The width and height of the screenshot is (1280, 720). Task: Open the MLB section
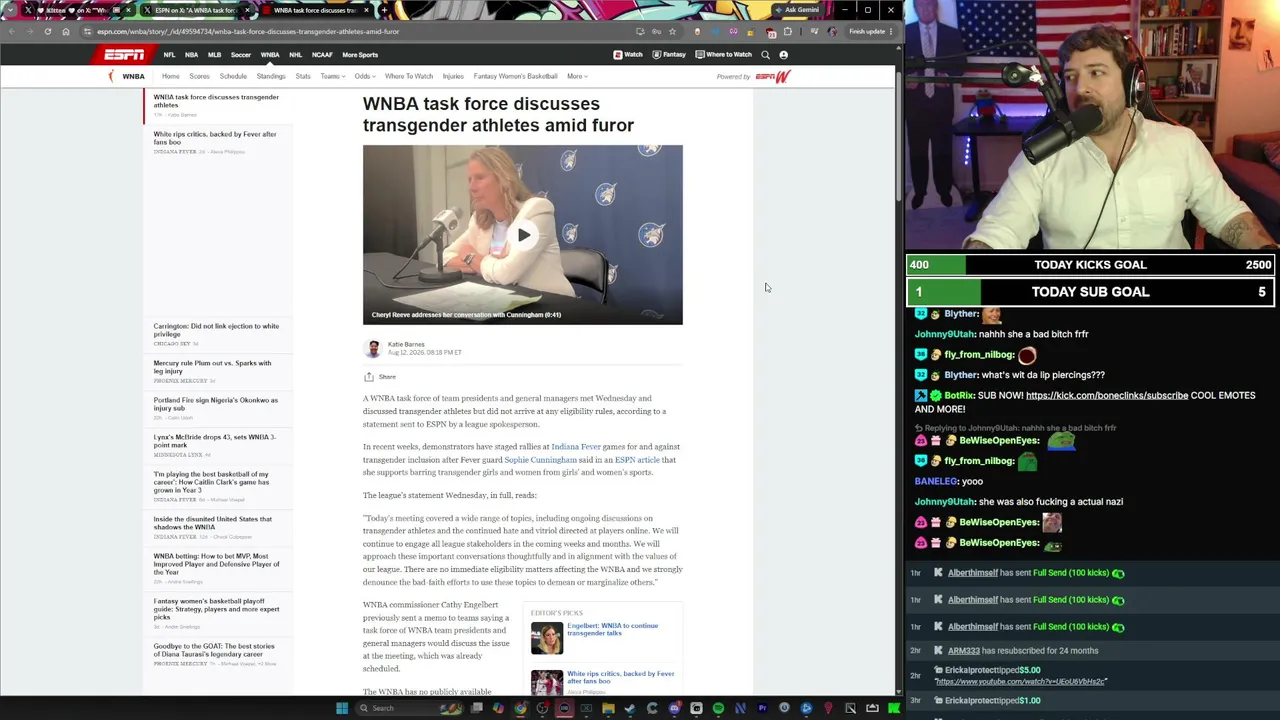click(214, 55)
